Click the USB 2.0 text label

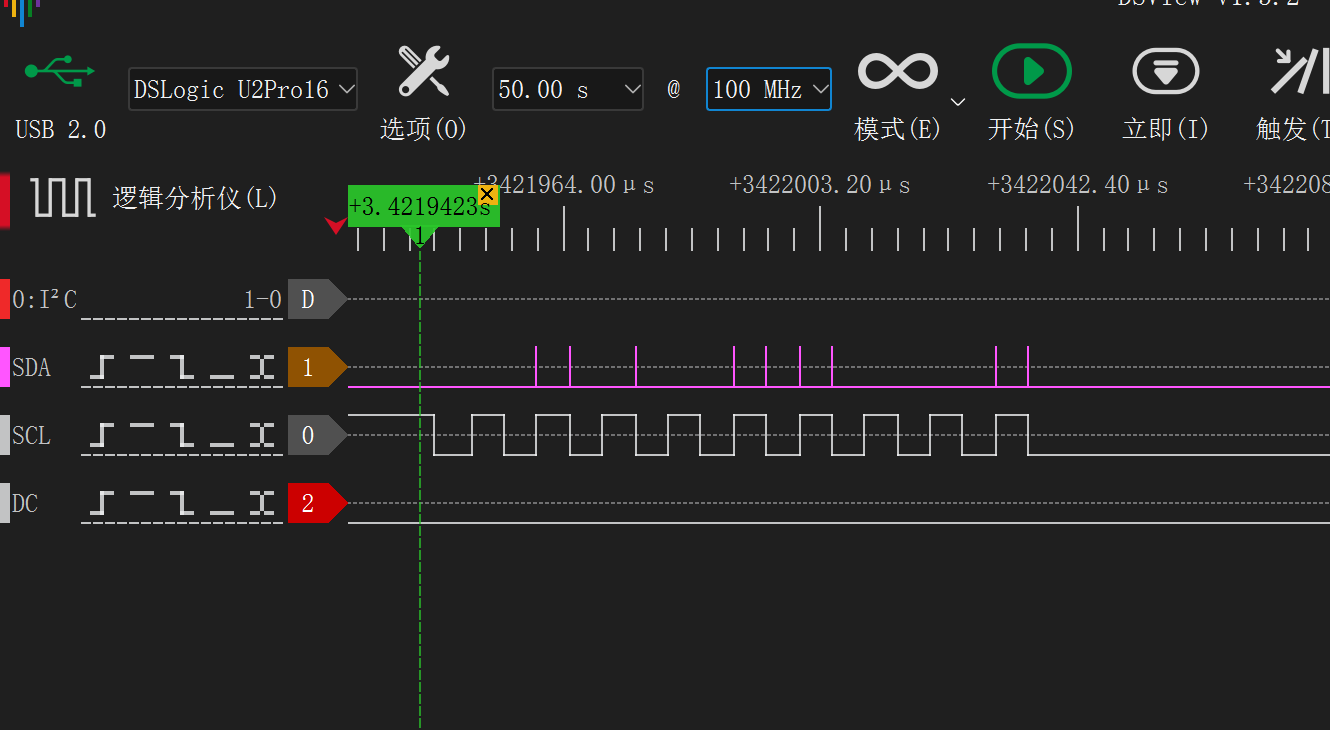coord(61,130)
